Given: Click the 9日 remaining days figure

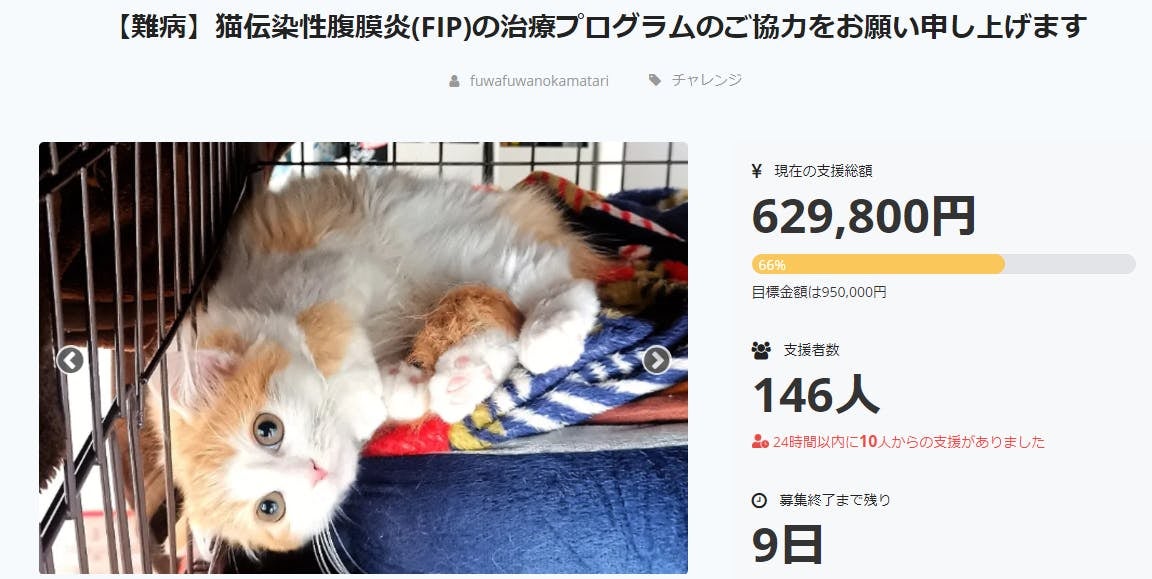Looking at the screenshot, I should [x=787, y=544].
